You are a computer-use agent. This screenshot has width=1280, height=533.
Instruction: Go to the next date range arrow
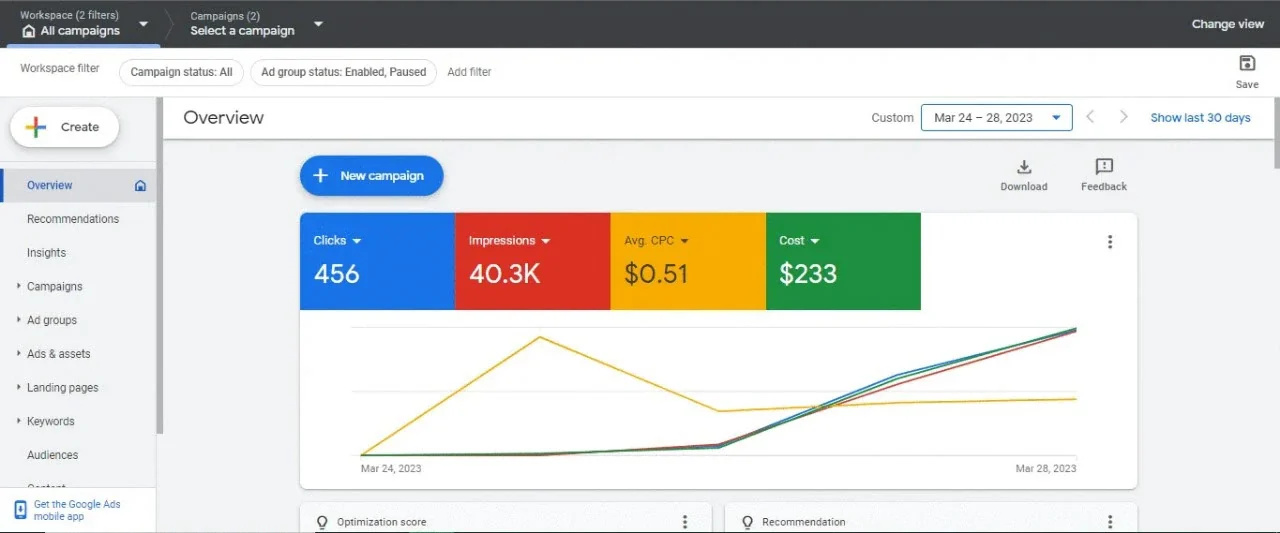[x=1124, y=117]
